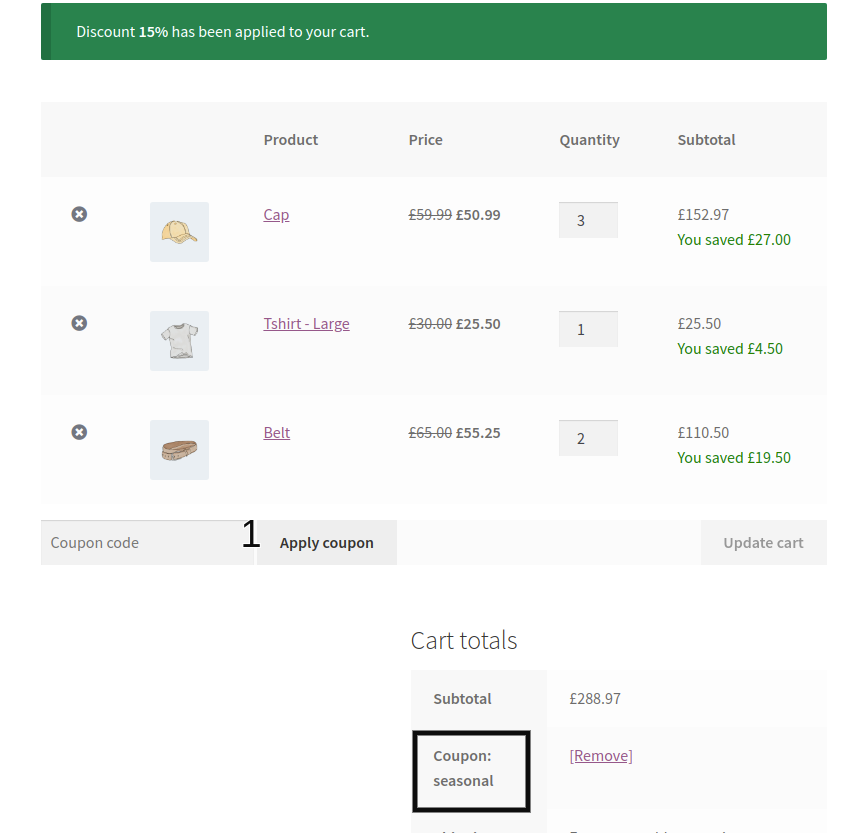Click the Quantity column header
The width and height of the screenshot is (868, 833).
point(590,140)
